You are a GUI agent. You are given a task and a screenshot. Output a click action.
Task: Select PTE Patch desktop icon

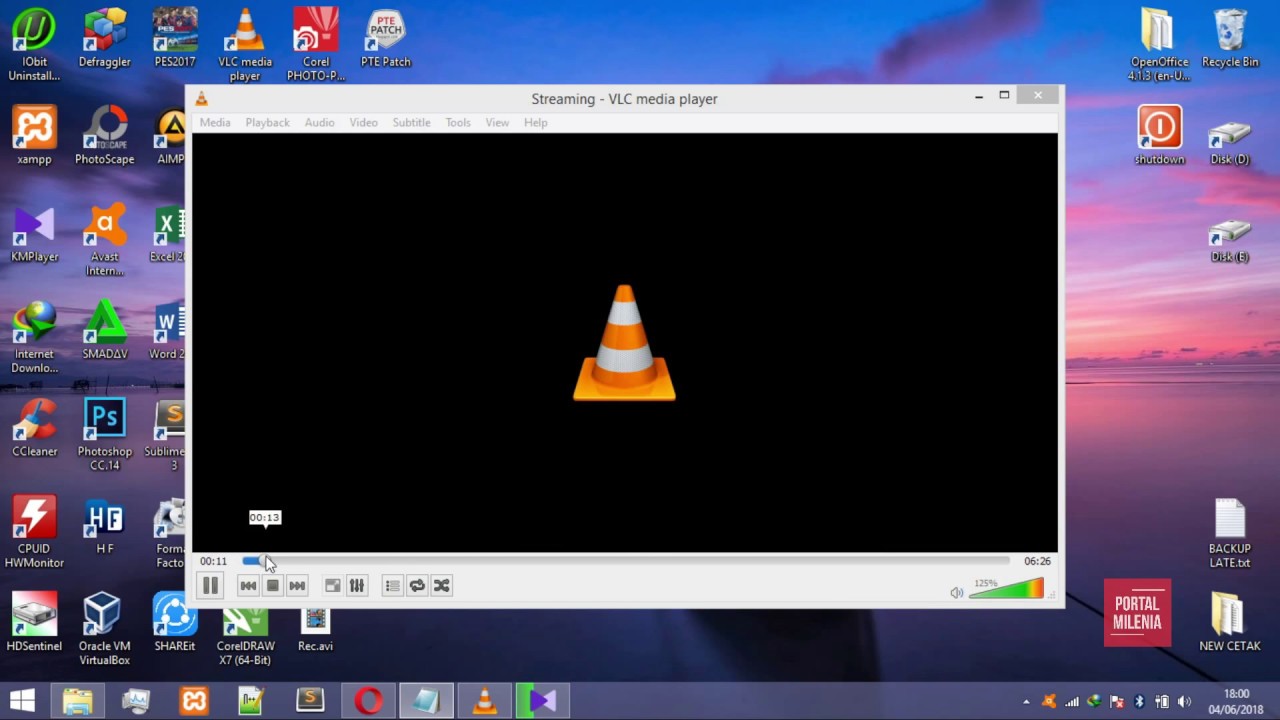click(x=386, y=40)
